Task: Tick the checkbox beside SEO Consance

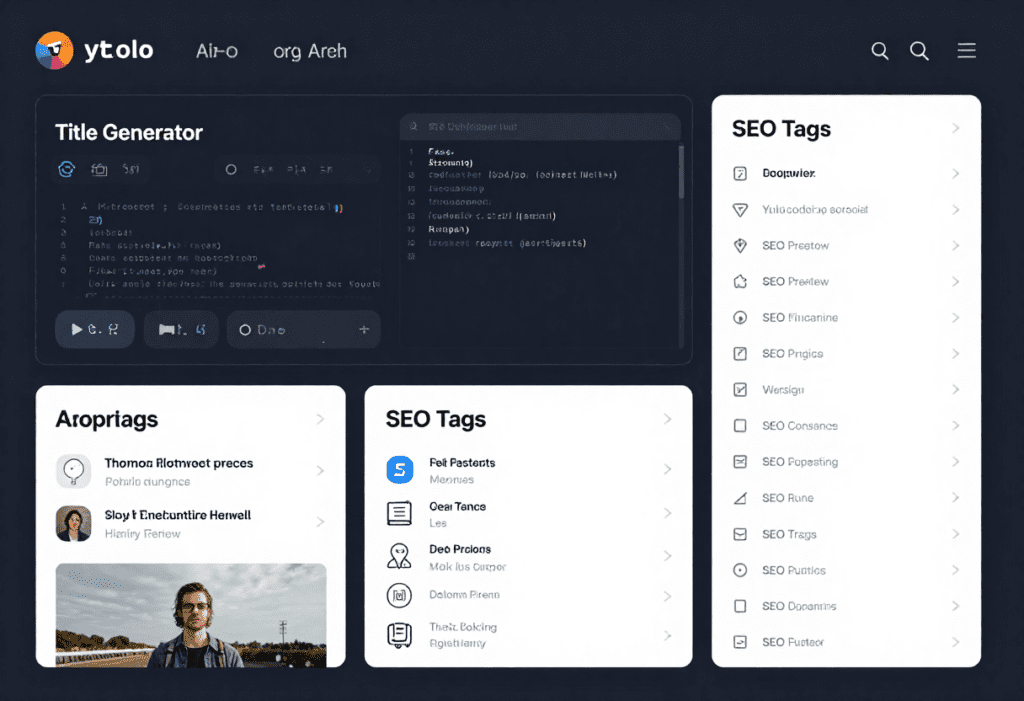Action: 740,426
